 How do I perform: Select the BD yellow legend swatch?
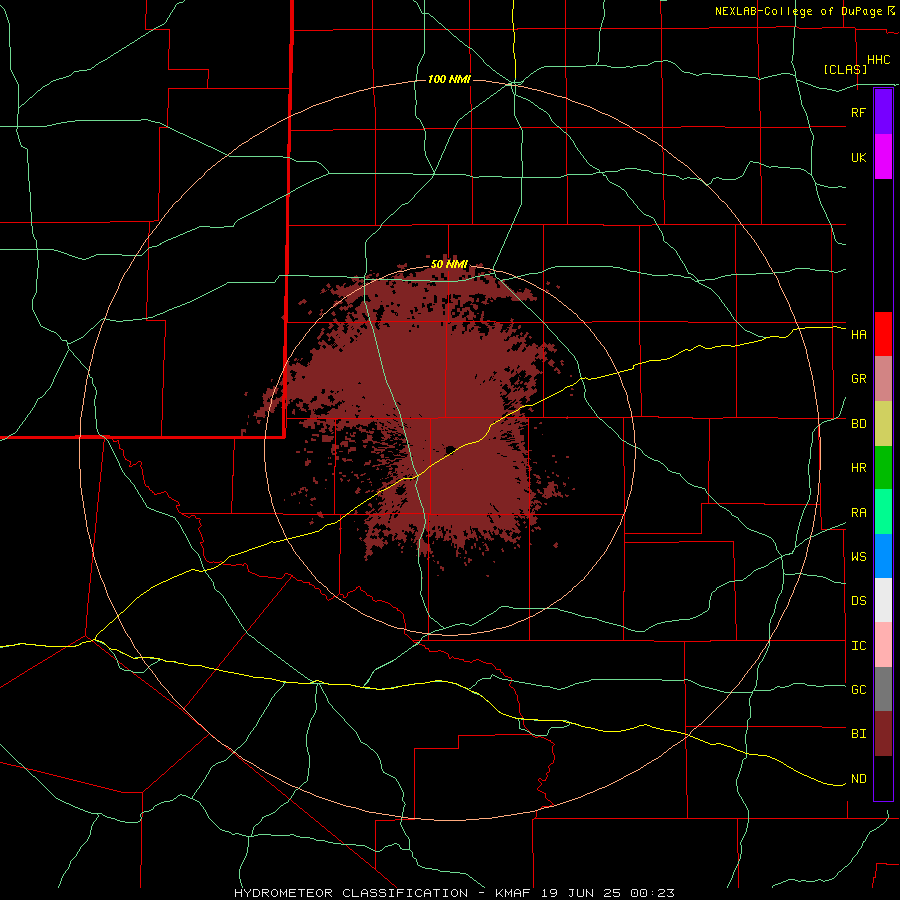coord(883,423)
